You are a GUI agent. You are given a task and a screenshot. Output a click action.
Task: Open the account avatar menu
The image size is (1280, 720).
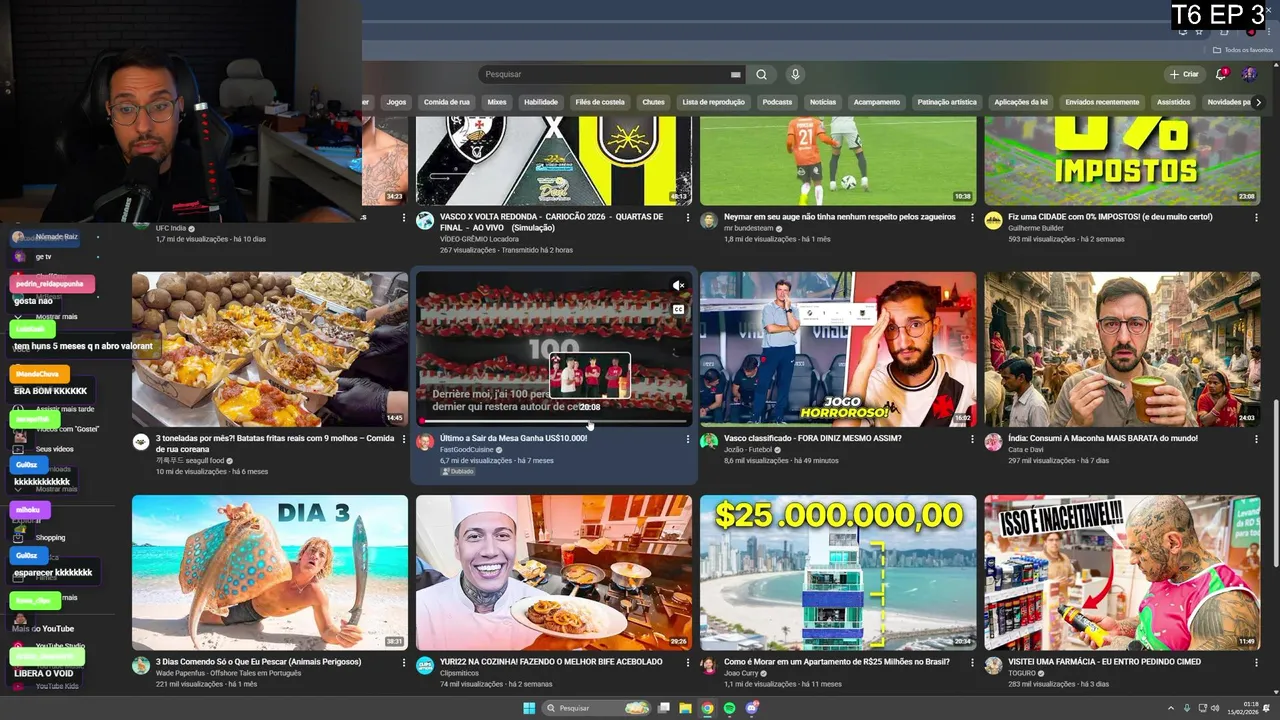[x=1249, y=74]
